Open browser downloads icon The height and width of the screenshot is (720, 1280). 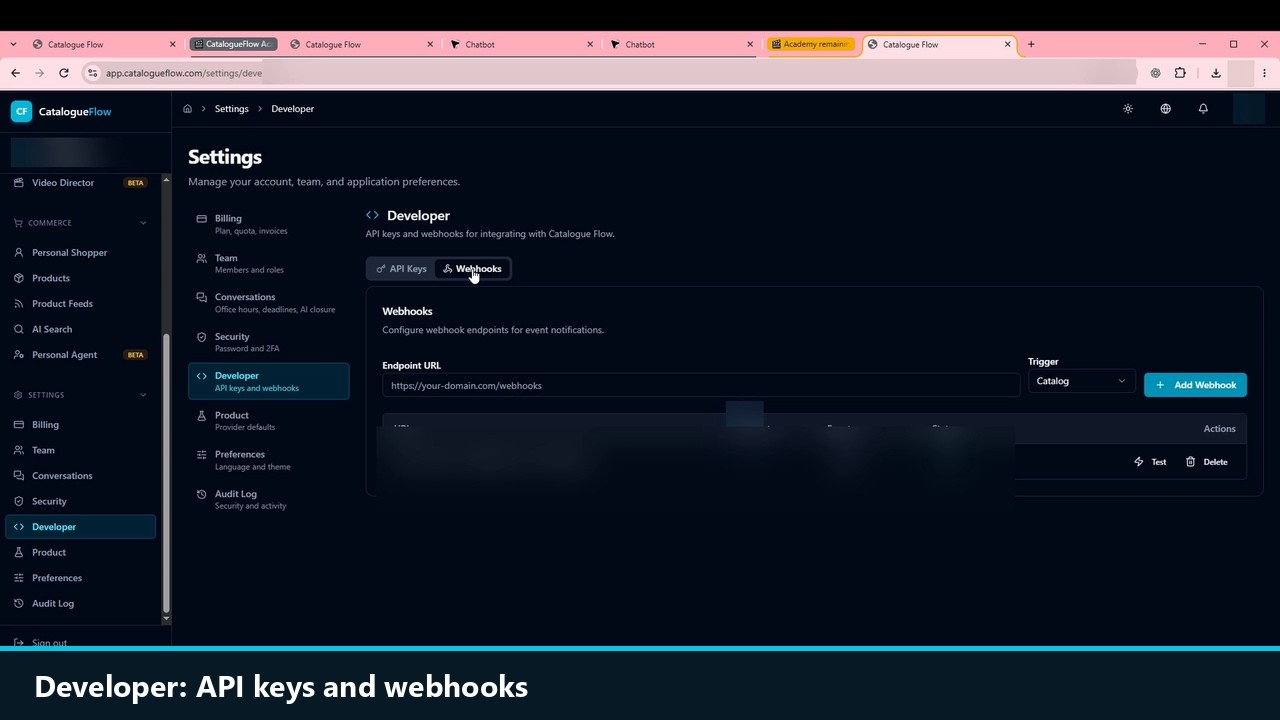pos(1215,73)
